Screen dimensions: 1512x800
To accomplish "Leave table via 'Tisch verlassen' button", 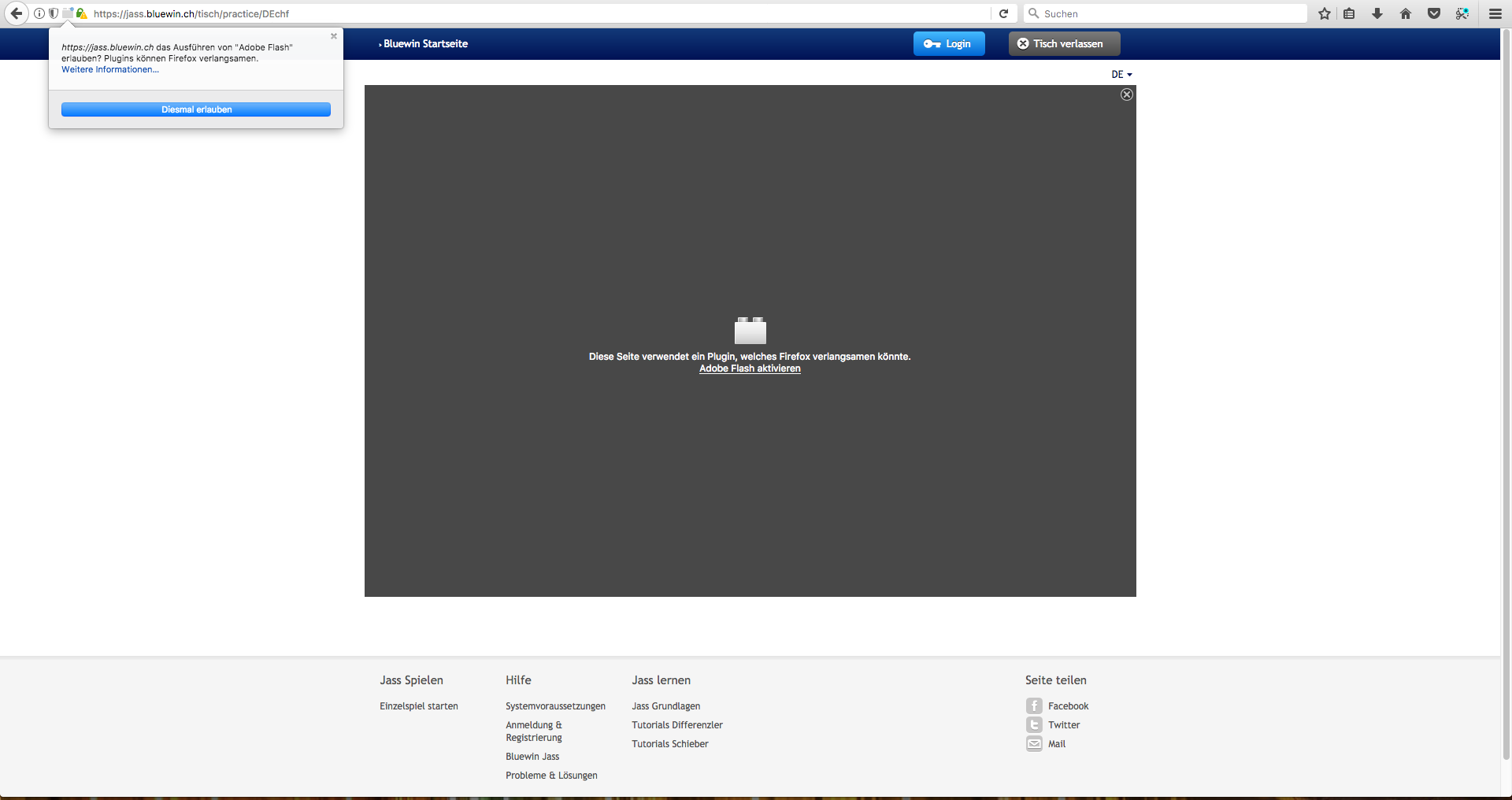I will click(x=1064, y=44).
